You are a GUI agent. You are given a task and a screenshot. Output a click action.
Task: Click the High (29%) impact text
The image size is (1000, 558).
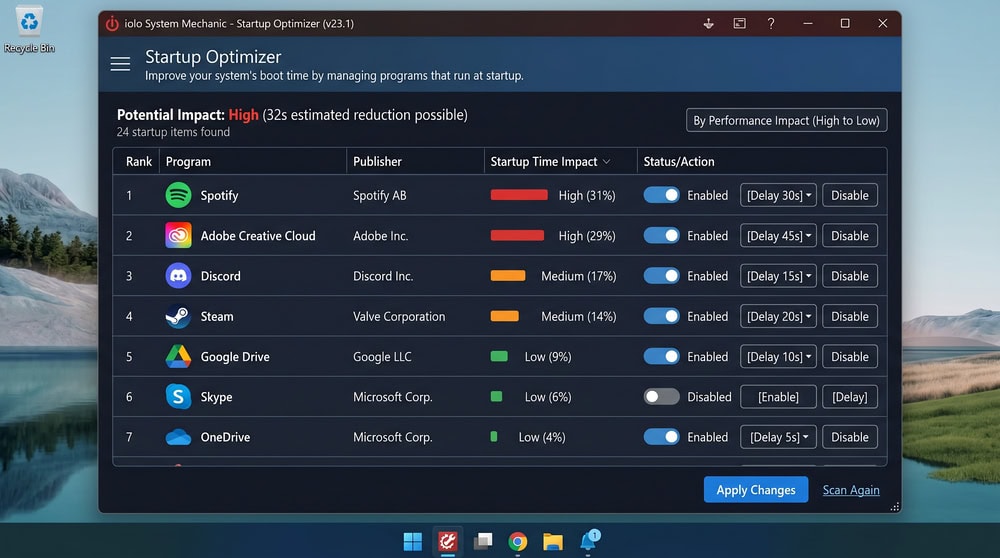pos(587,236)
